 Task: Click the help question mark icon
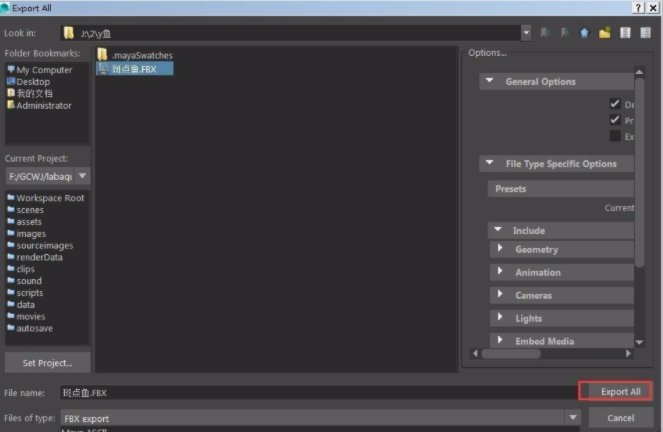pos(637,7)
